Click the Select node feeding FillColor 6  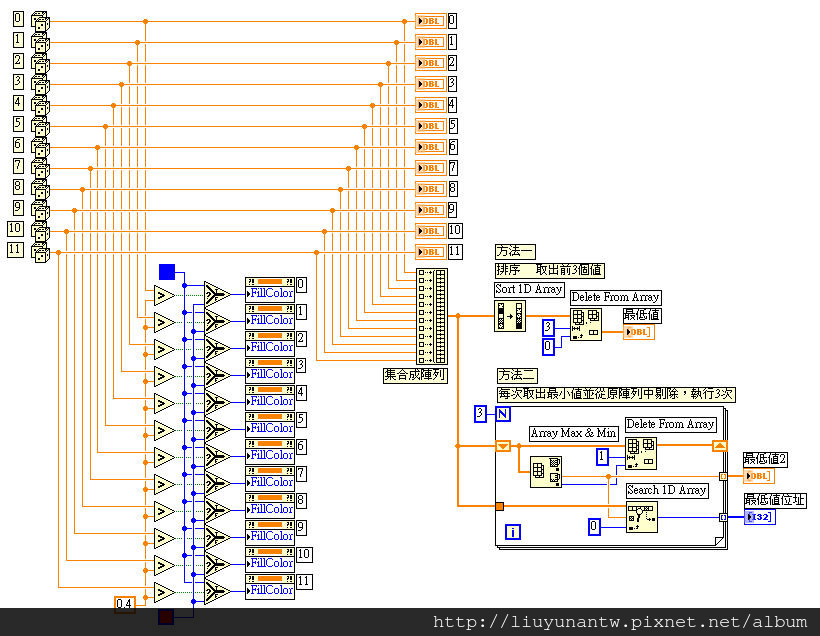click(217, 456)
